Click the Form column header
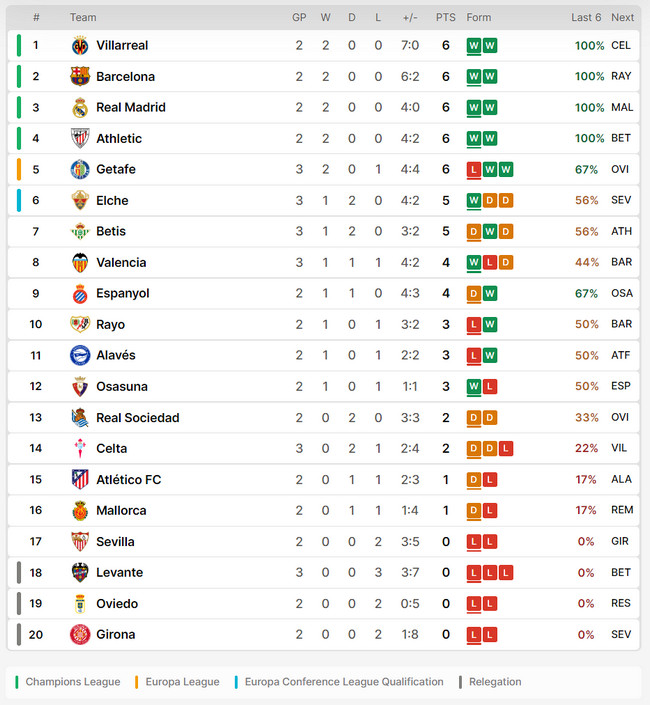Screen dimensions: 650x705 (478, 18)
